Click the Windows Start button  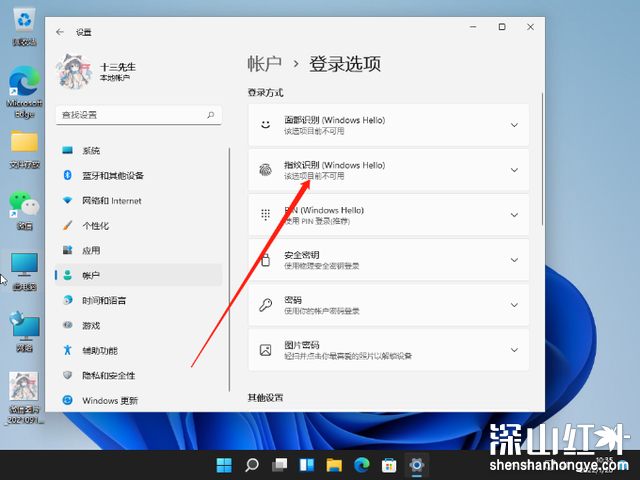click(x=224, y=465)
